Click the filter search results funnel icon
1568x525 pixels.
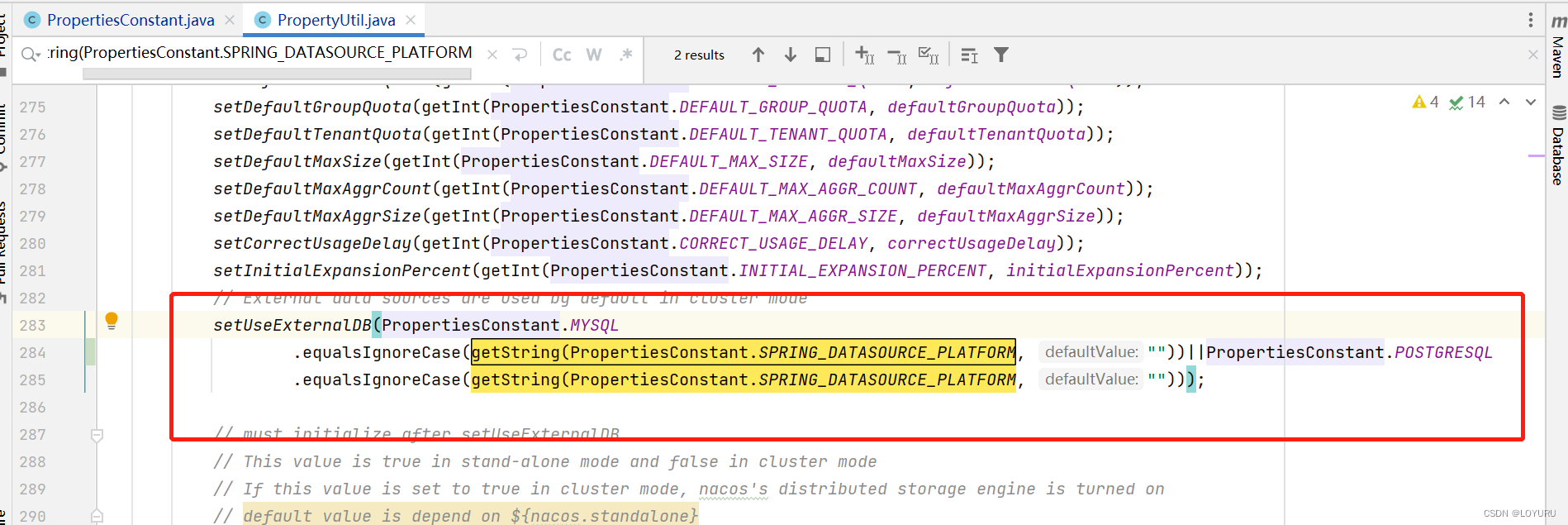click(x=1000, y=55)
